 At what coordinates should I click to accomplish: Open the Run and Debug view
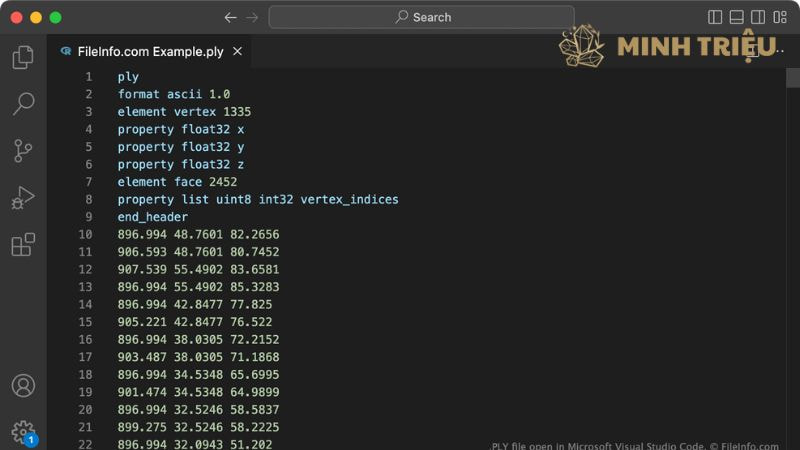point(23,197)
